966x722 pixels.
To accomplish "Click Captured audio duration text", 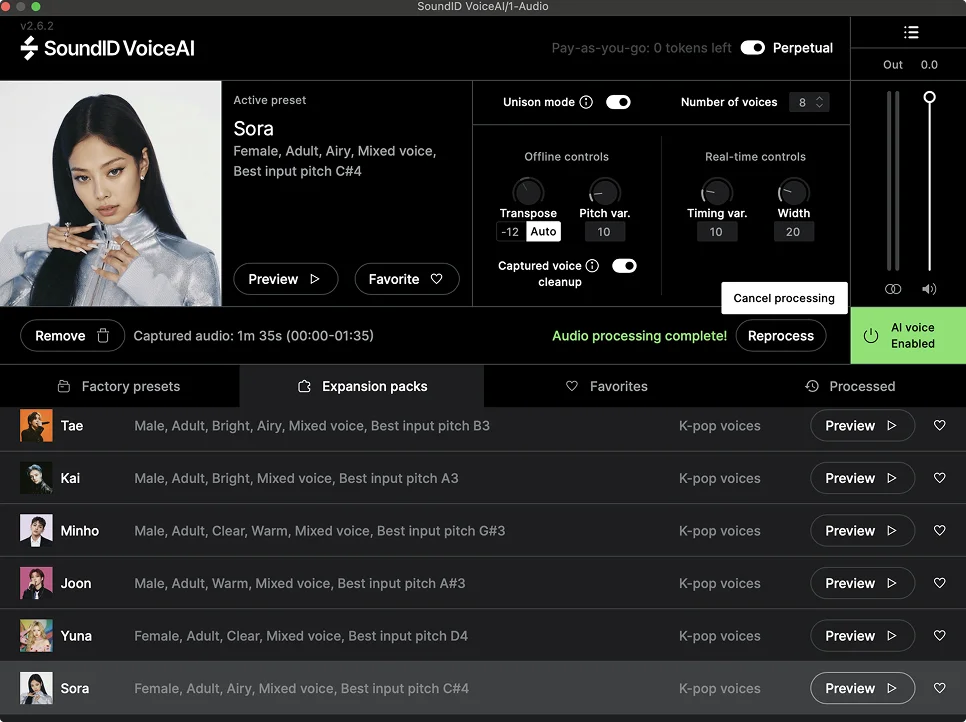I will [253, 336].
